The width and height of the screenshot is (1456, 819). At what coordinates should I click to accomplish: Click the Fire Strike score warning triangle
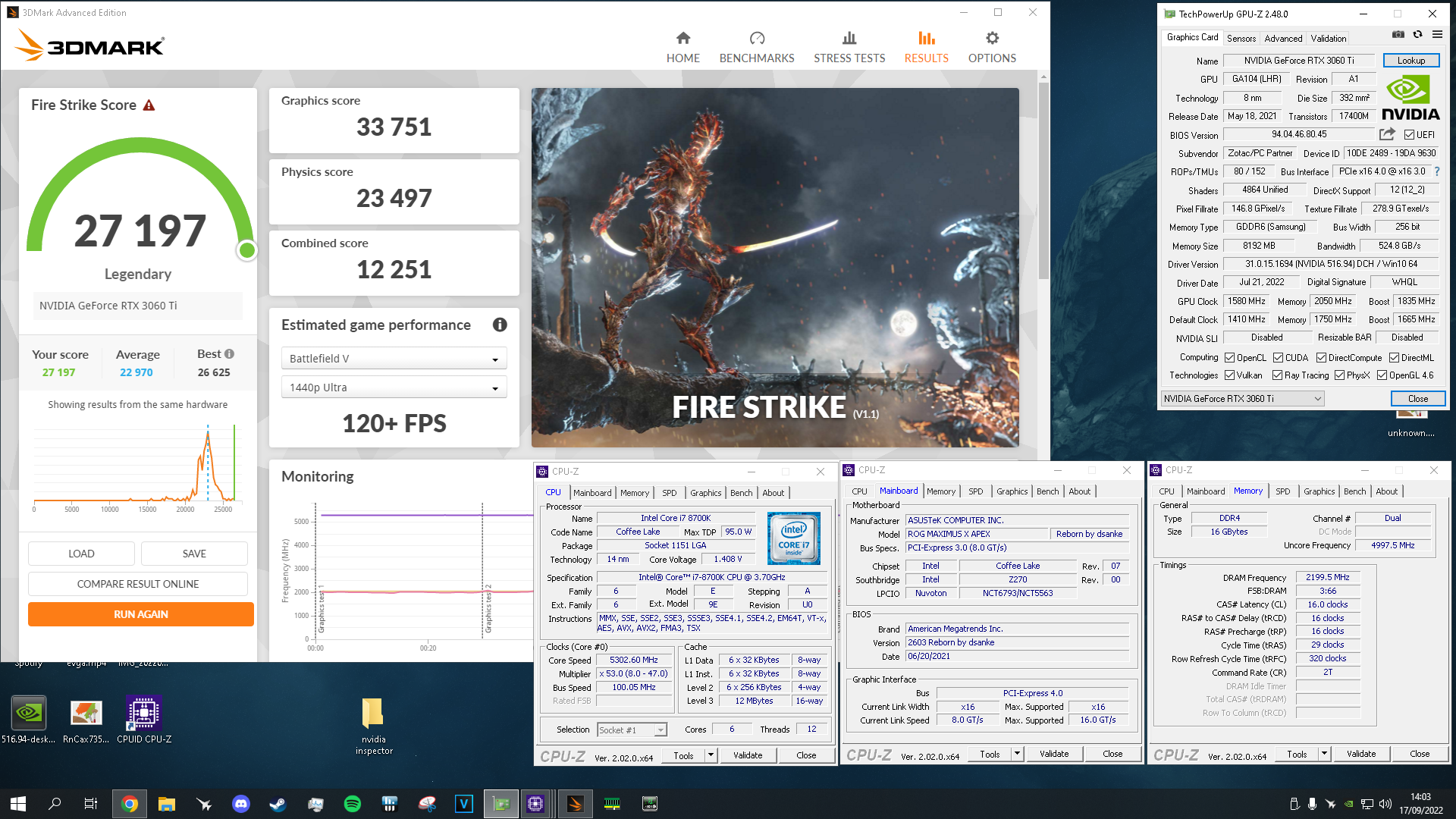tap(149, 105)
